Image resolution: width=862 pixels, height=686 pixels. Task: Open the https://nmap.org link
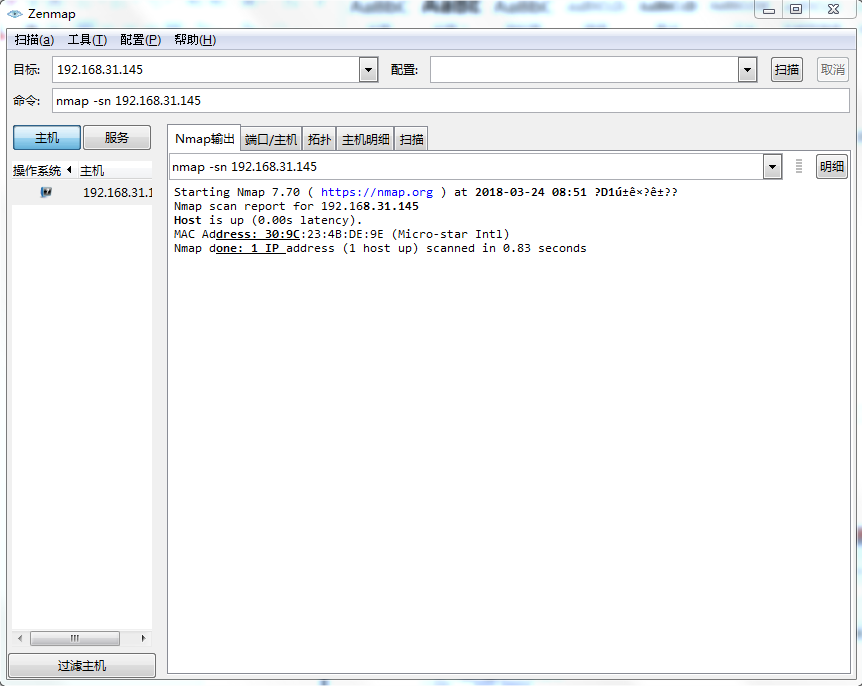tap(377, 192)
